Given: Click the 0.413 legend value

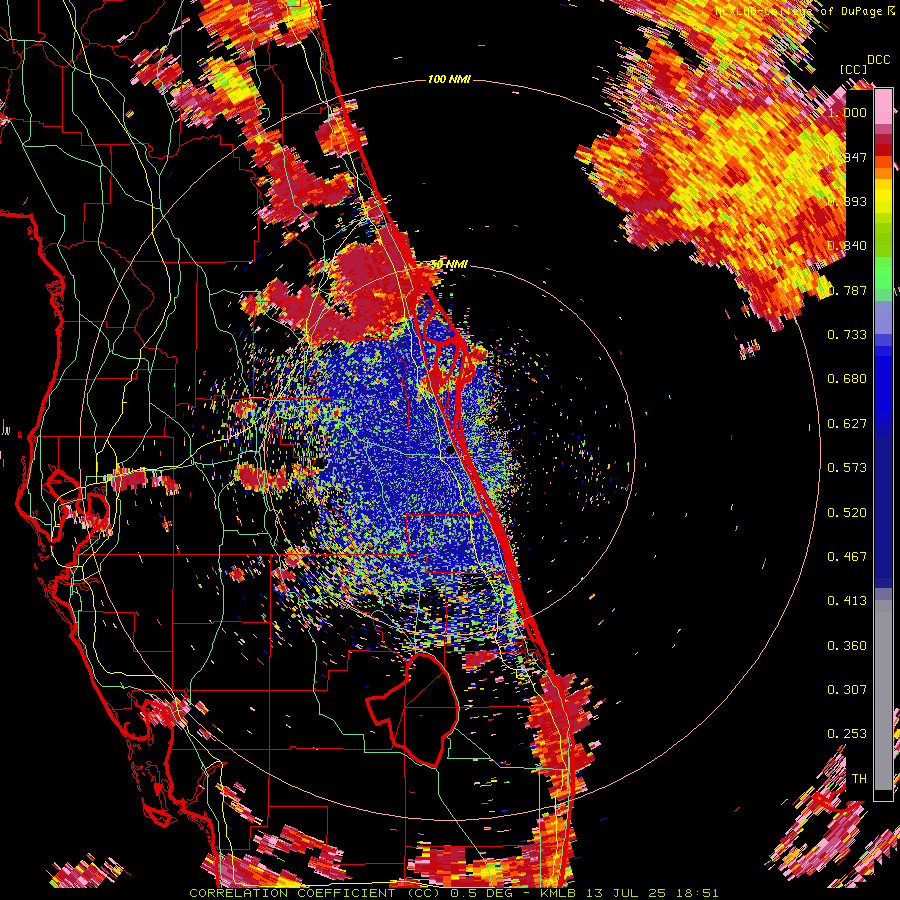Looking at the screenshot, I should tap(847, 601).
